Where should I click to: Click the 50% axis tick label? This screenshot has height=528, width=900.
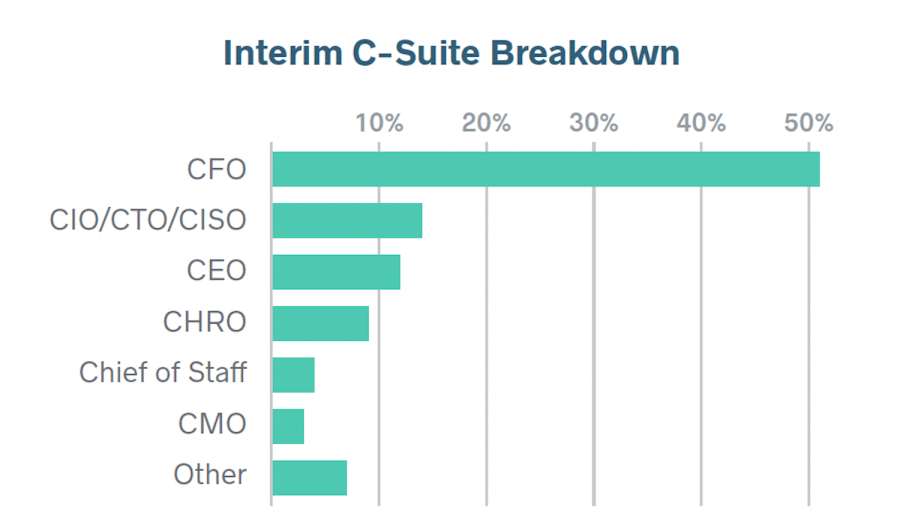808,124
